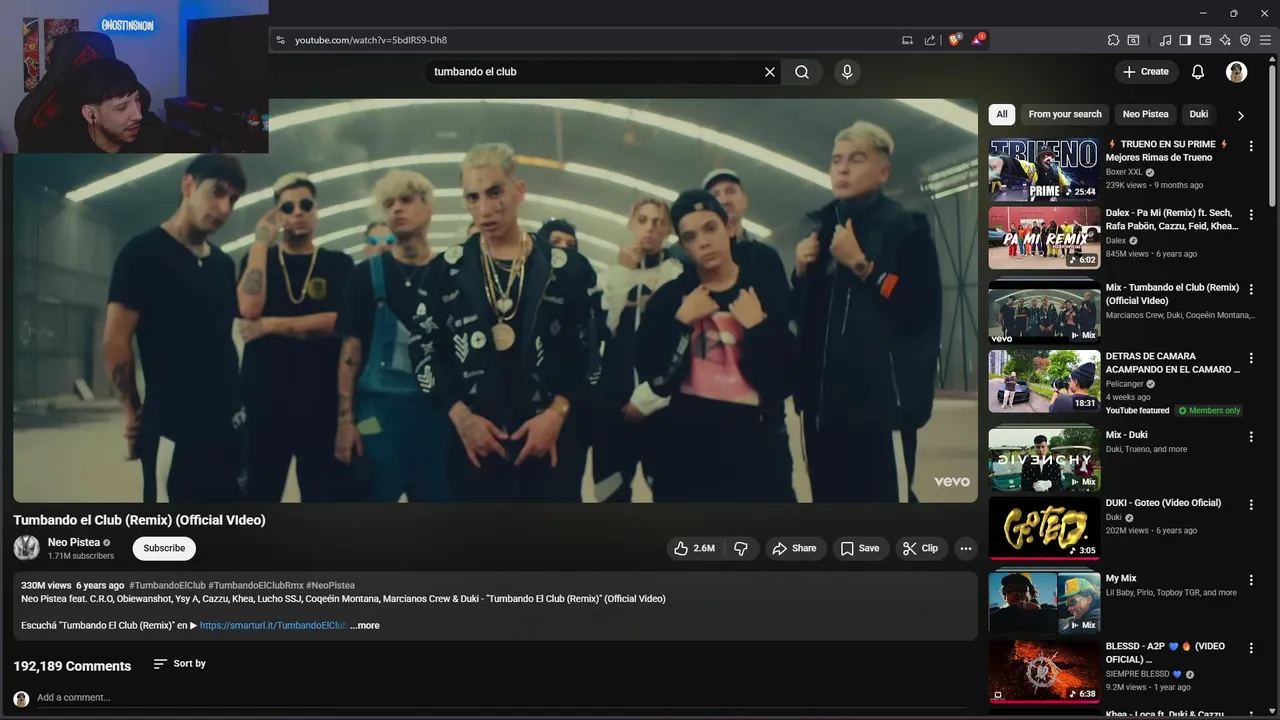
Task: Like the Tumbando el Club video
Action: (x=694, y=548)
